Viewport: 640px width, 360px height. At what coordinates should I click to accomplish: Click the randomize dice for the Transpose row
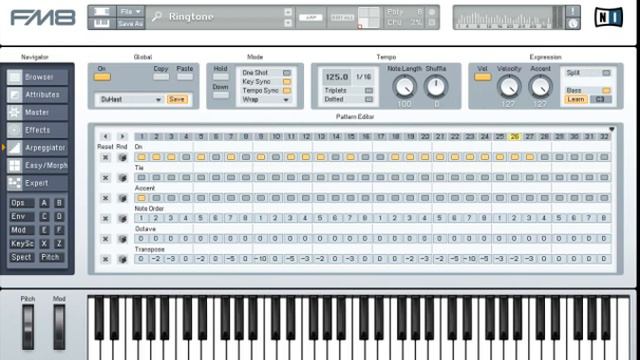[122, 259]
